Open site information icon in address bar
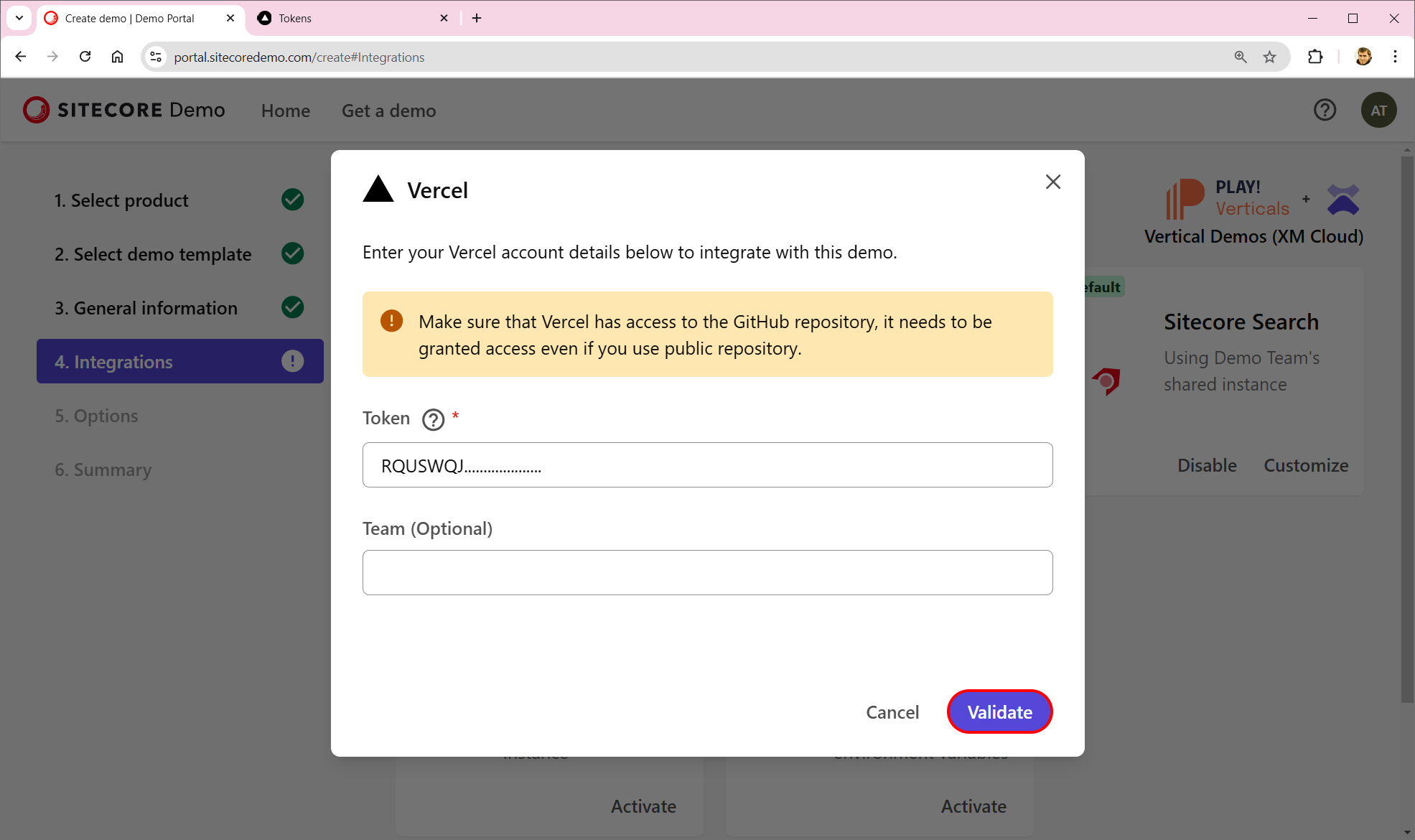This screenshot has height=840, width=1415. pos(156,57)
